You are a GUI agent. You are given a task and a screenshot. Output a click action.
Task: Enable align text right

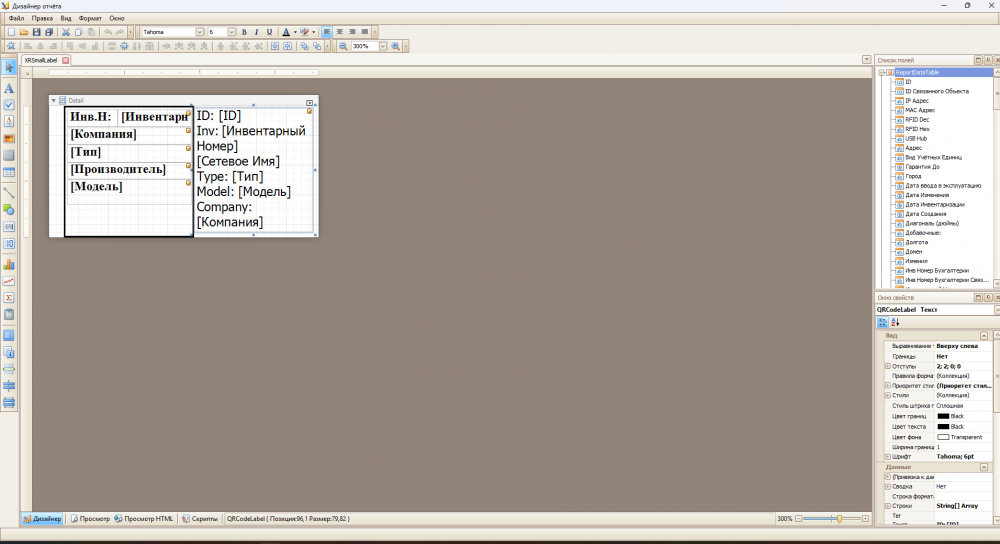pyautogui.click(x=352, y=32)
